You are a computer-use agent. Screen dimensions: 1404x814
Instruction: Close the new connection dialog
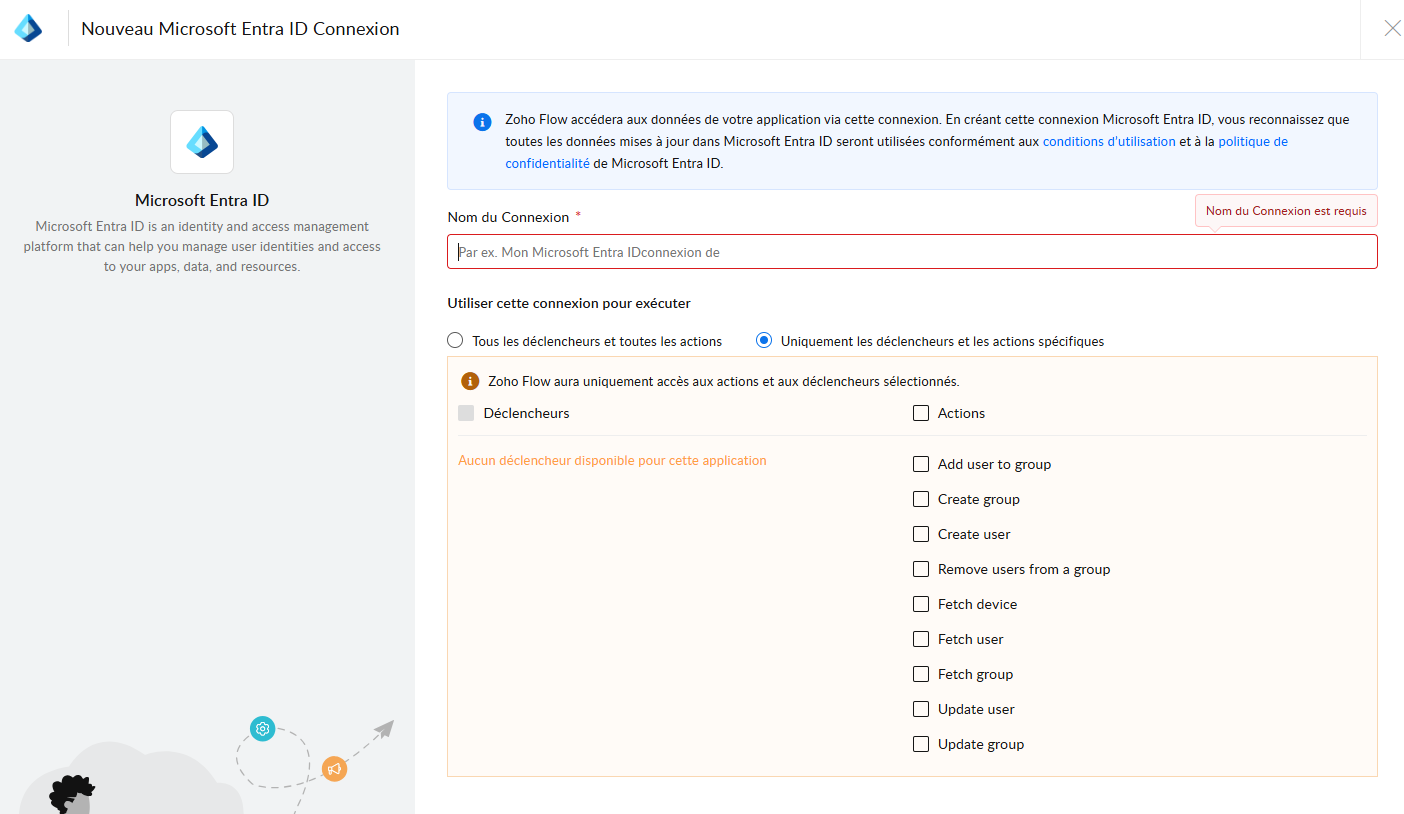(1392, 28)
